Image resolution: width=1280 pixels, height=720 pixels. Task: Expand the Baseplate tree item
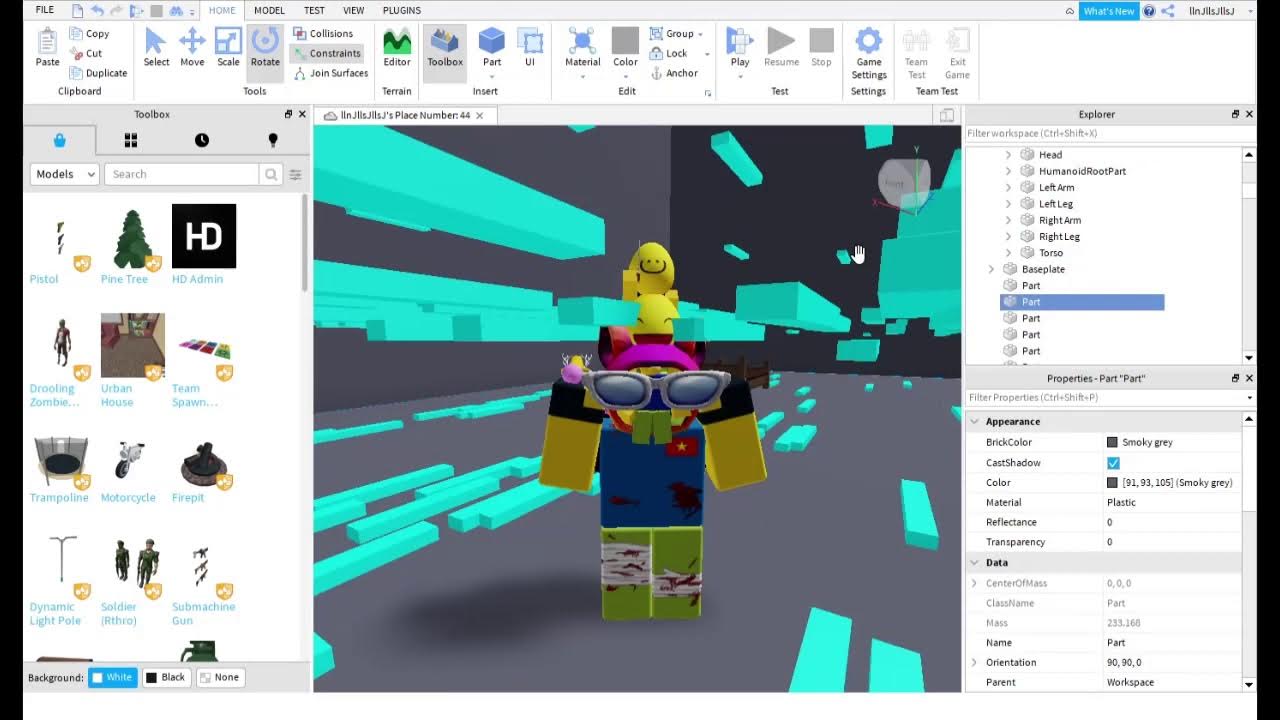991,269
